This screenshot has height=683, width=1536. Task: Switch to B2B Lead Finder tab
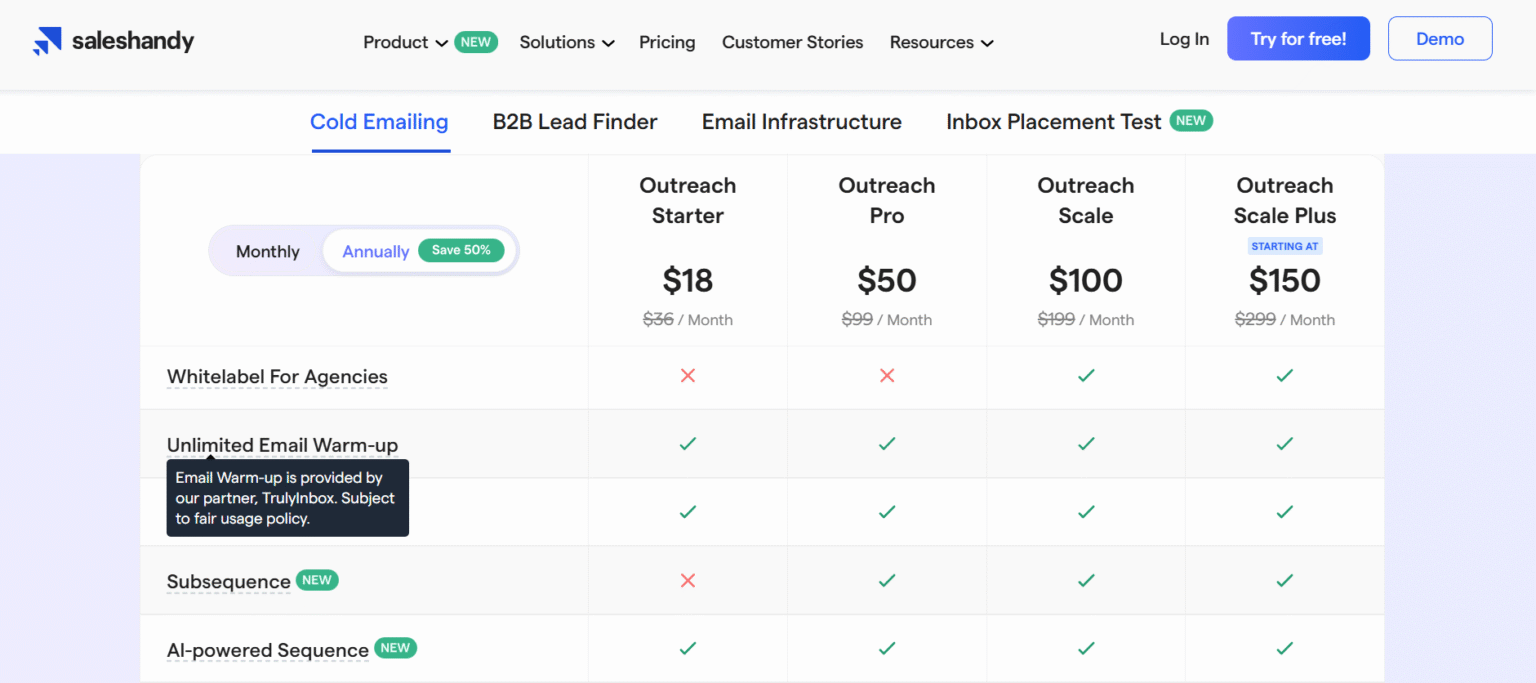click(575, 122)
